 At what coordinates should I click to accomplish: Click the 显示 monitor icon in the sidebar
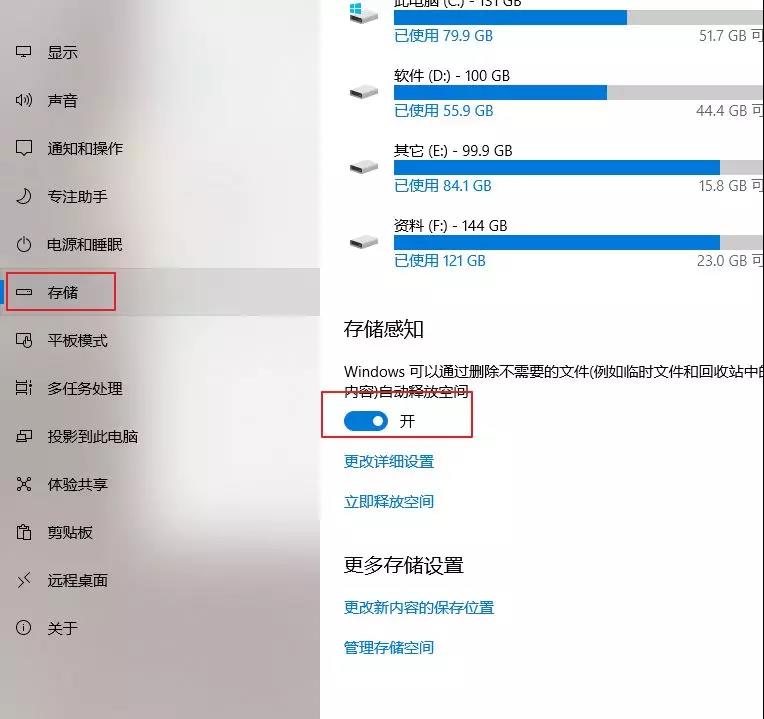click(x=23, y=52)
